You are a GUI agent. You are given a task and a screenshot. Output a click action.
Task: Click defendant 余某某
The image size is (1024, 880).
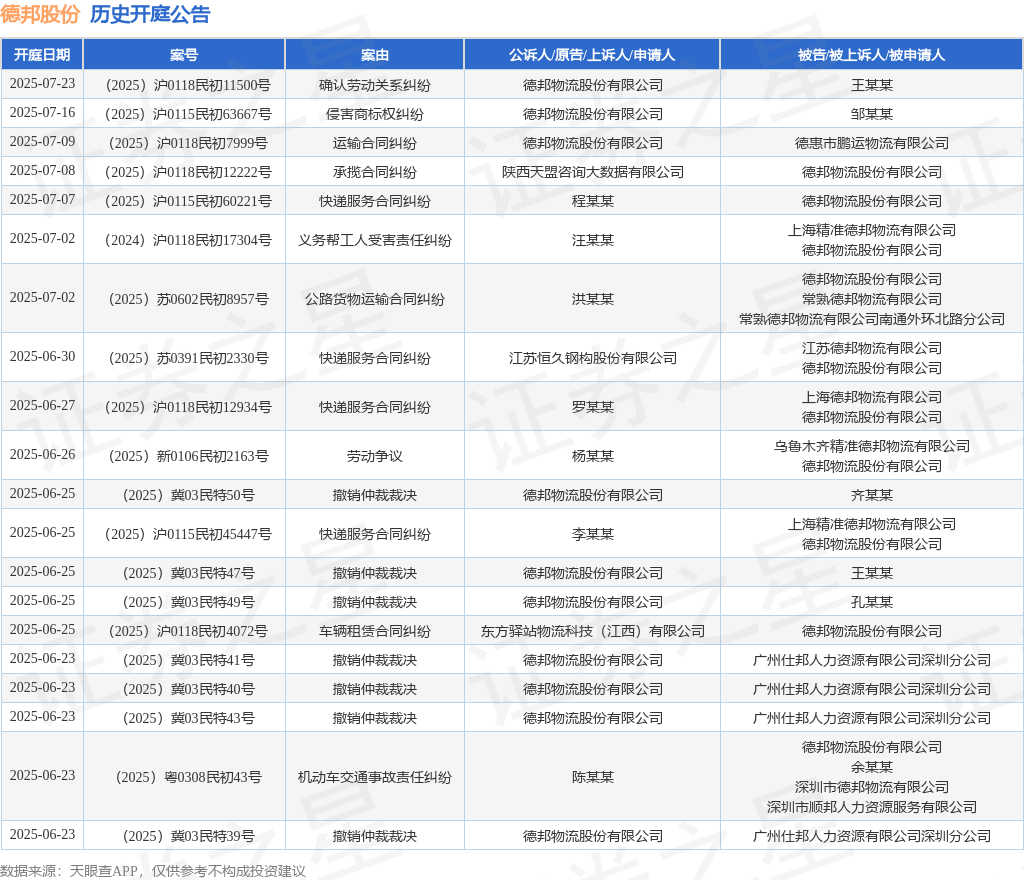tap(872, 768)
